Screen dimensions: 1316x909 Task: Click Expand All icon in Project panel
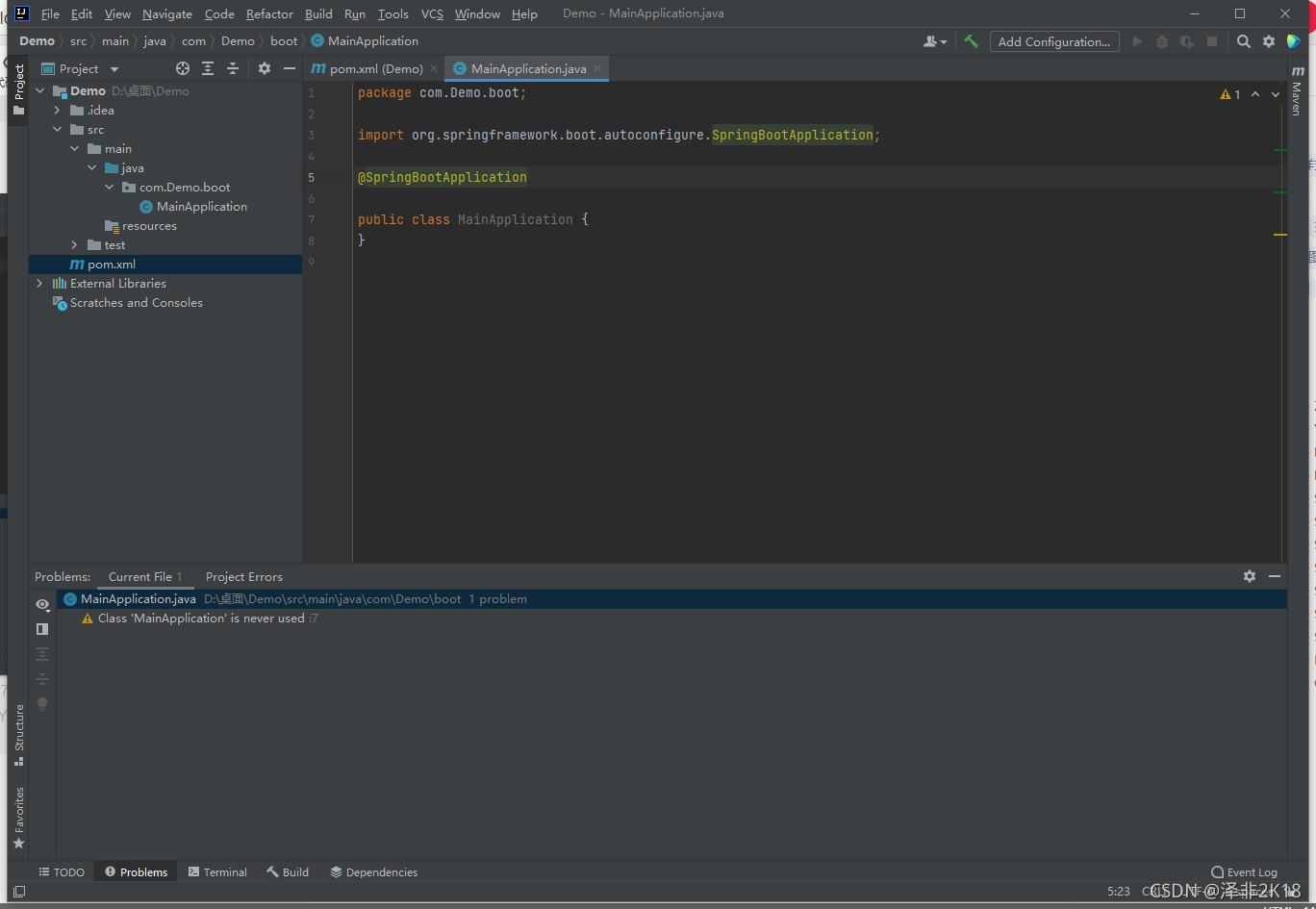point(208,68)
